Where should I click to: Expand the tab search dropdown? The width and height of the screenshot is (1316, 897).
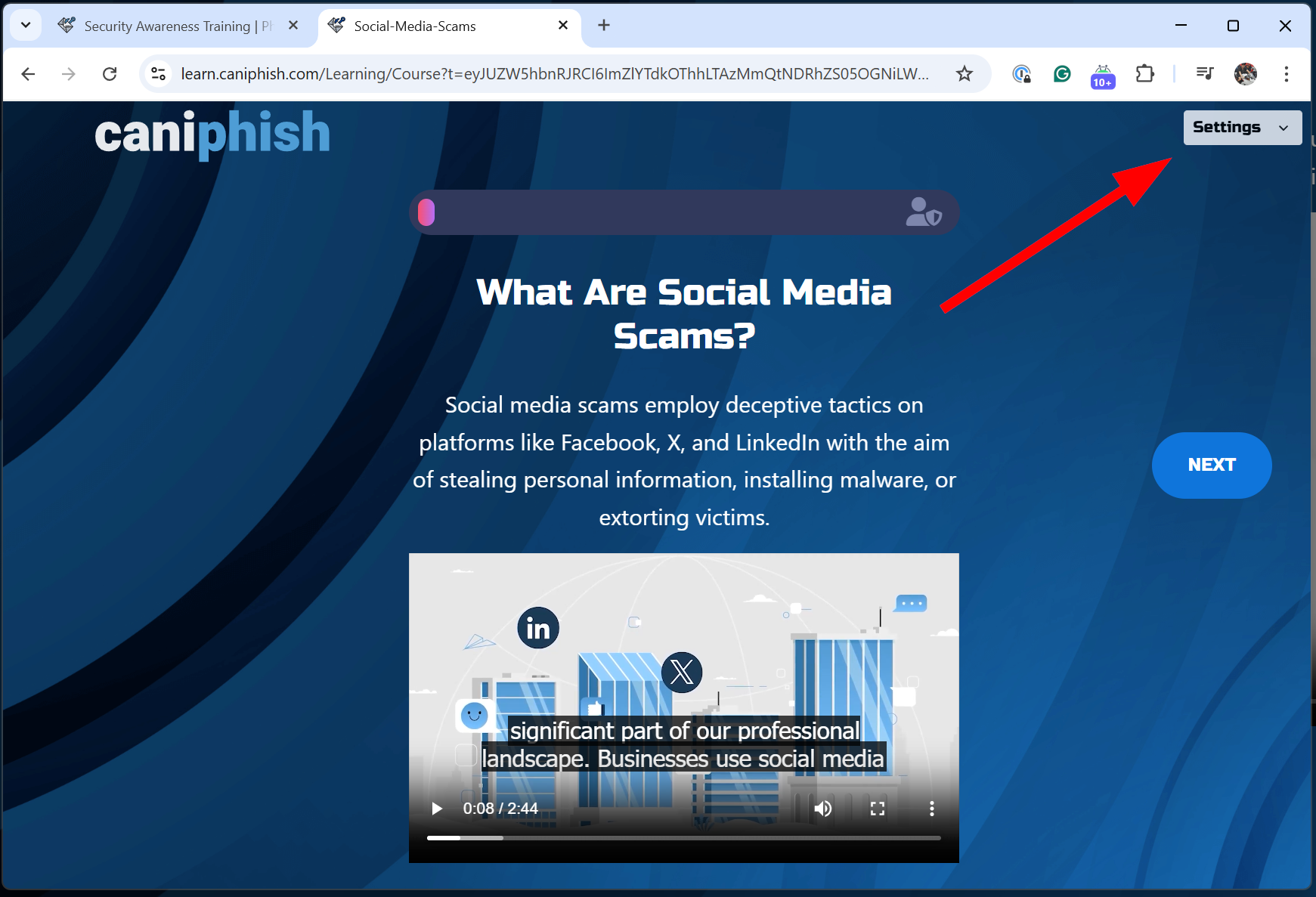tap(26, 26)
